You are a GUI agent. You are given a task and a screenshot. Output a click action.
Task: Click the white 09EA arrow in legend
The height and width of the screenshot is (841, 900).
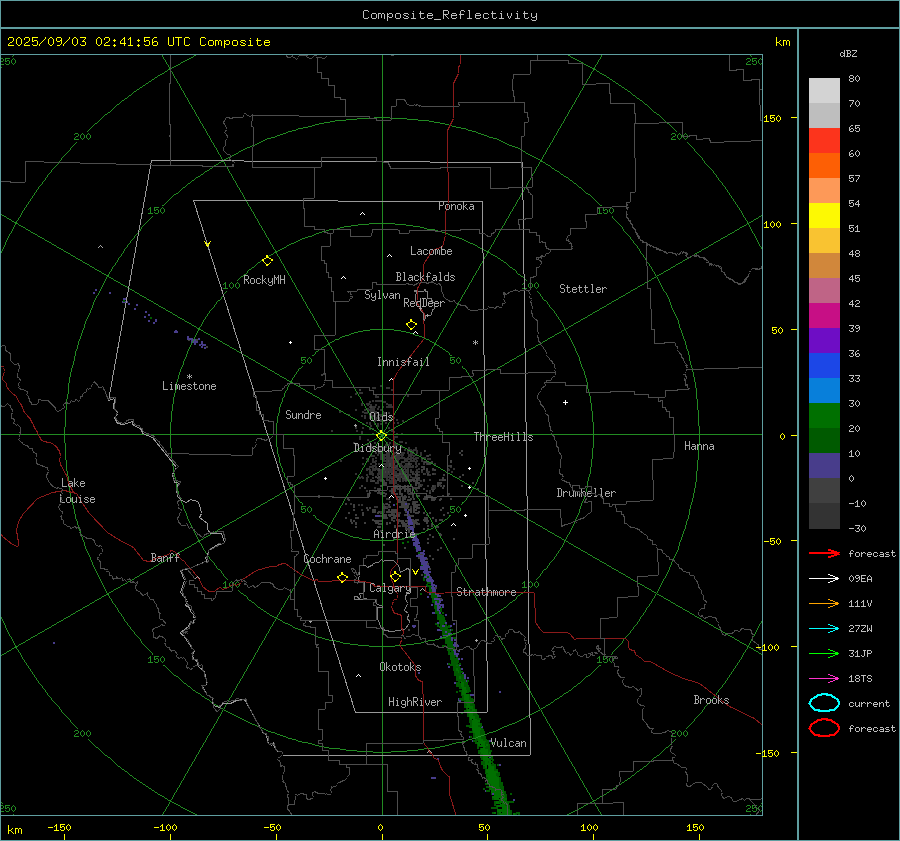pos(824,579)
